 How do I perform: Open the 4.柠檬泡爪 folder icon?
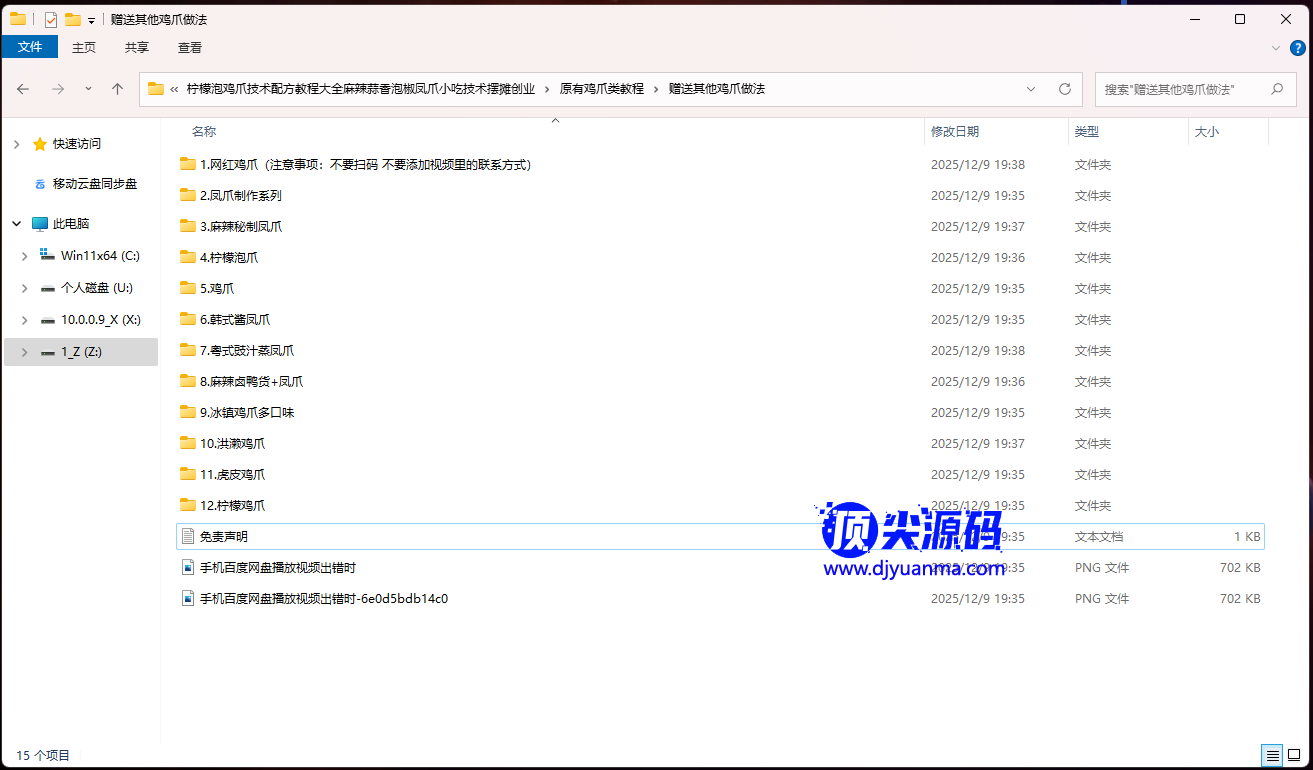(x=188, y=257)
